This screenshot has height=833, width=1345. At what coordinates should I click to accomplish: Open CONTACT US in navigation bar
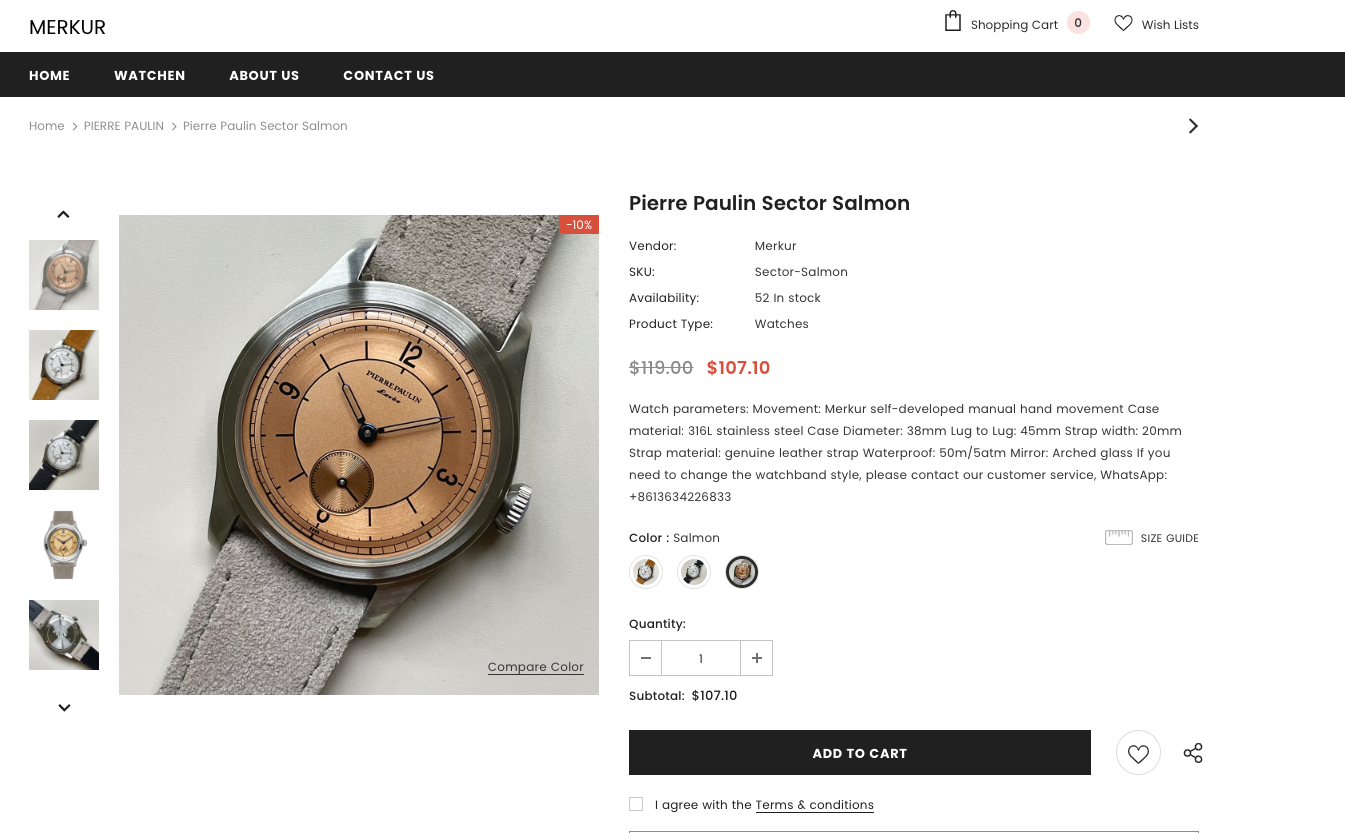[388, 75]
